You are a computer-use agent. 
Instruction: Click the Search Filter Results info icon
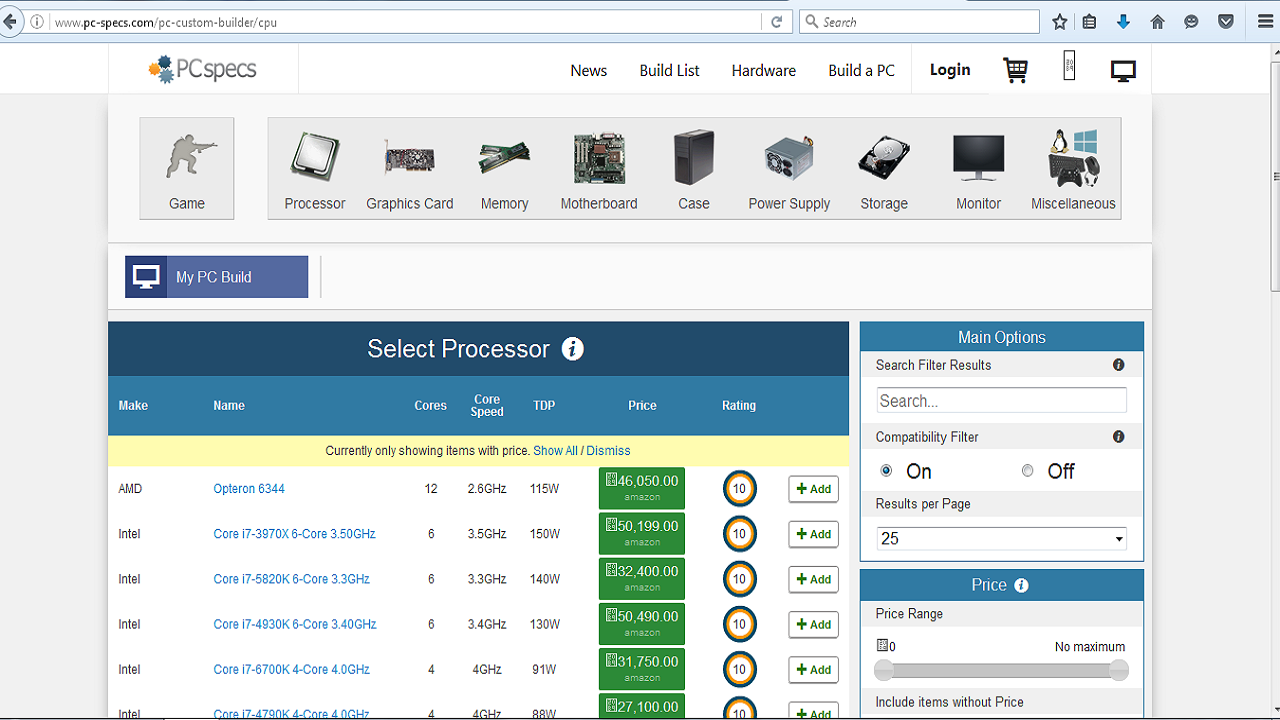[1118, 365]
